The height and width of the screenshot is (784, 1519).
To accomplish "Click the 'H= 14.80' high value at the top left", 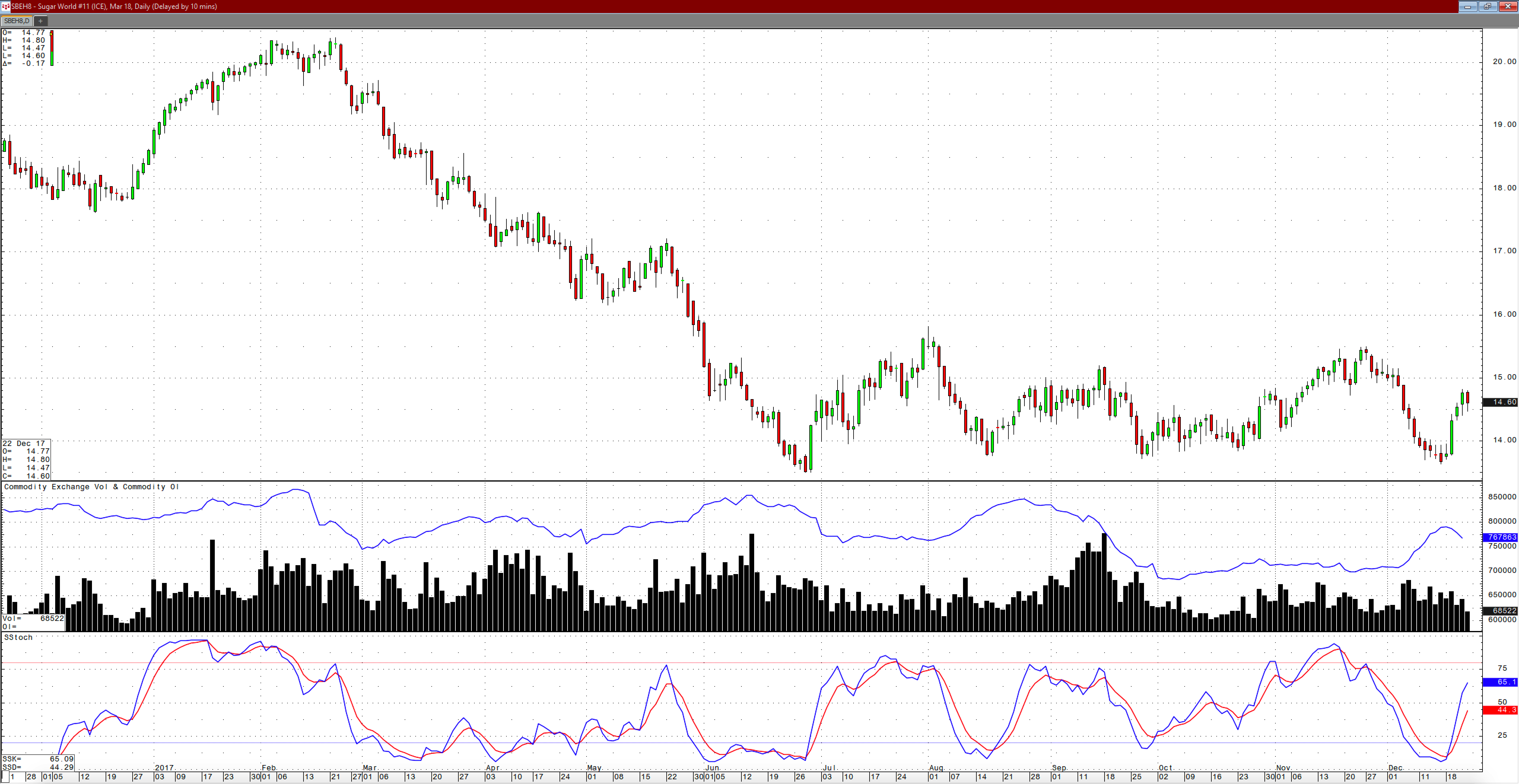I will (x=24, y=41).
